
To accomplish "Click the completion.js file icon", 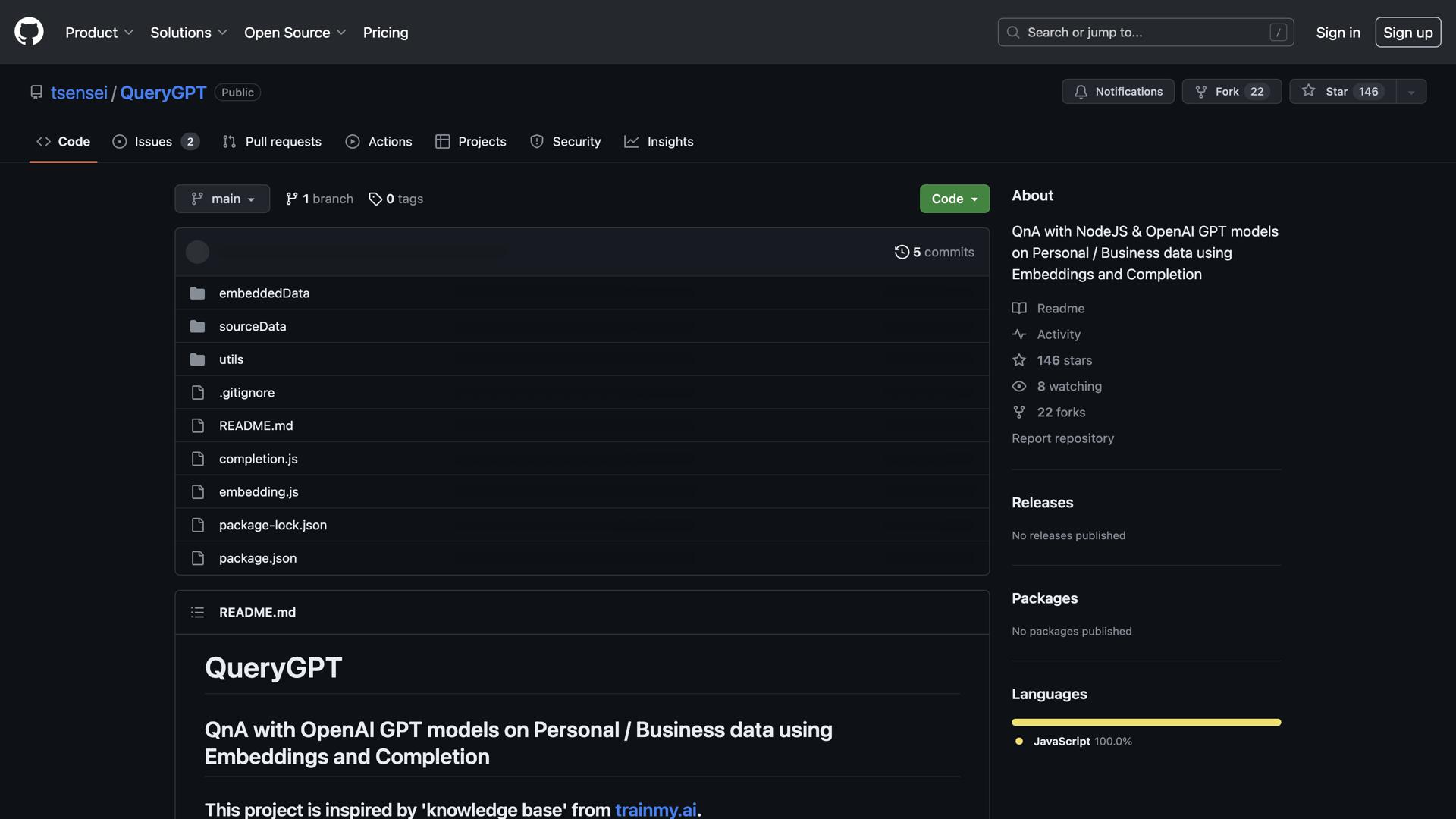I will coord(197,459).
